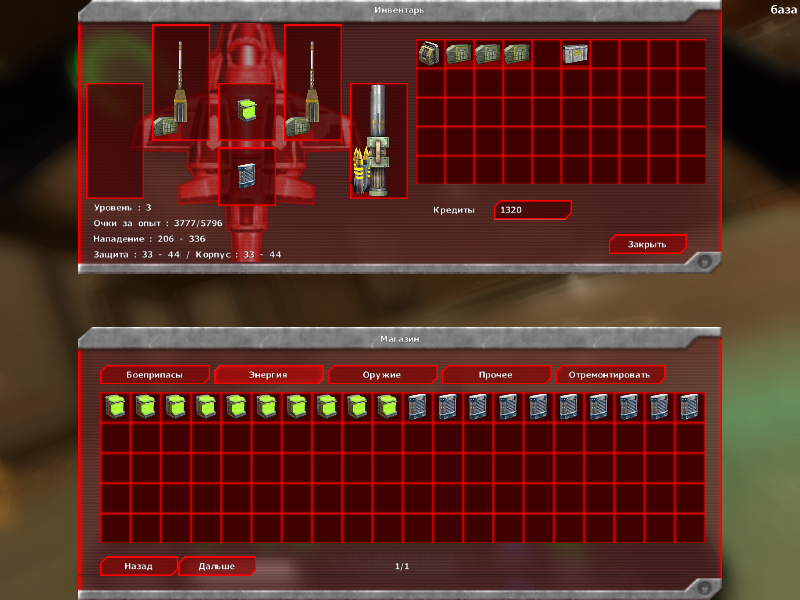Click the equipped green energy cell on ship
The height and width of the screenshot is (600, 800).
(247, 111)
